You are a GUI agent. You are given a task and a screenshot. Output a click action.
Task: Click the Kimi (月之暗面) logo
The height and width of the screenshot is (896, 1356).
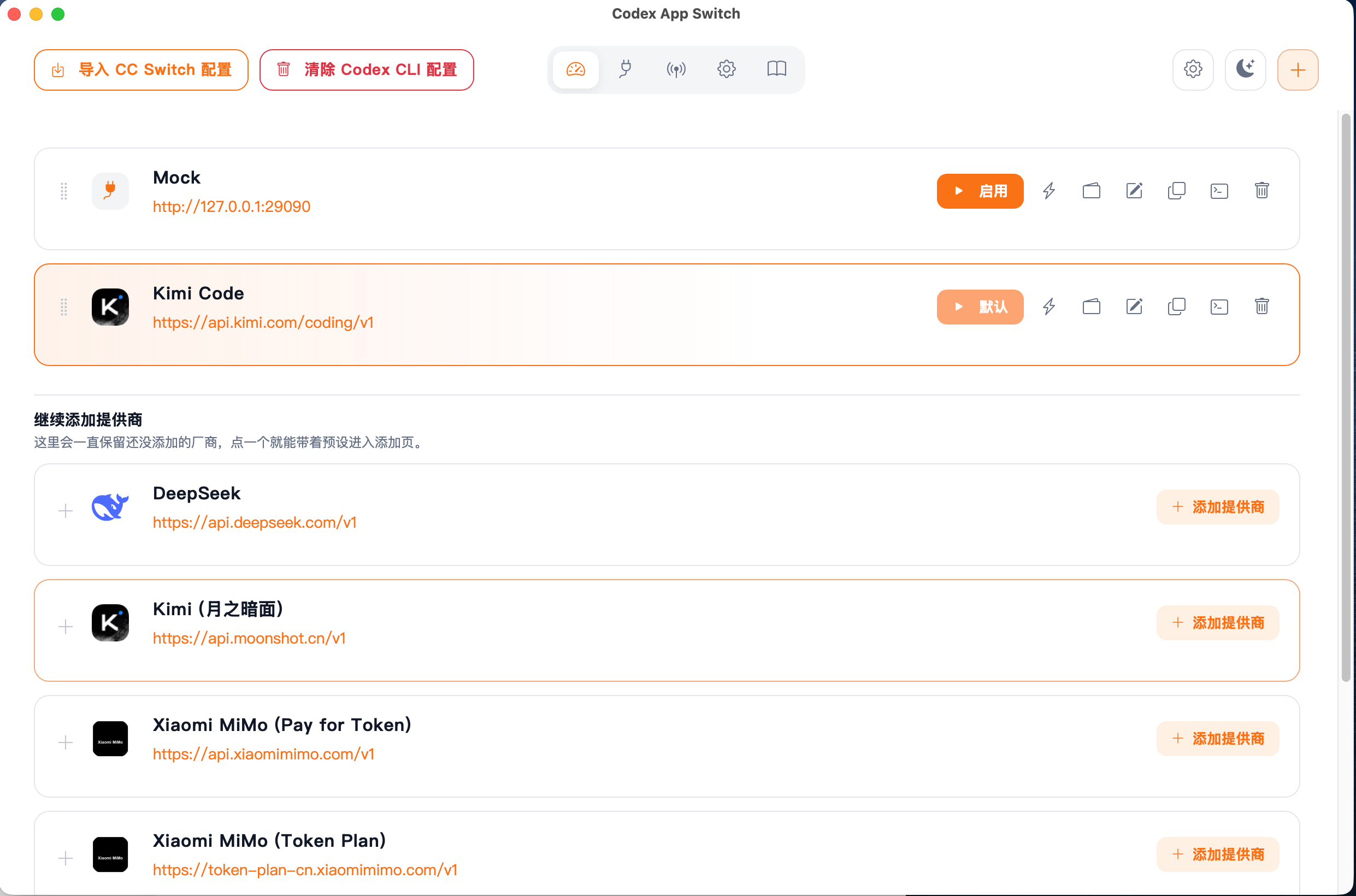110,623
